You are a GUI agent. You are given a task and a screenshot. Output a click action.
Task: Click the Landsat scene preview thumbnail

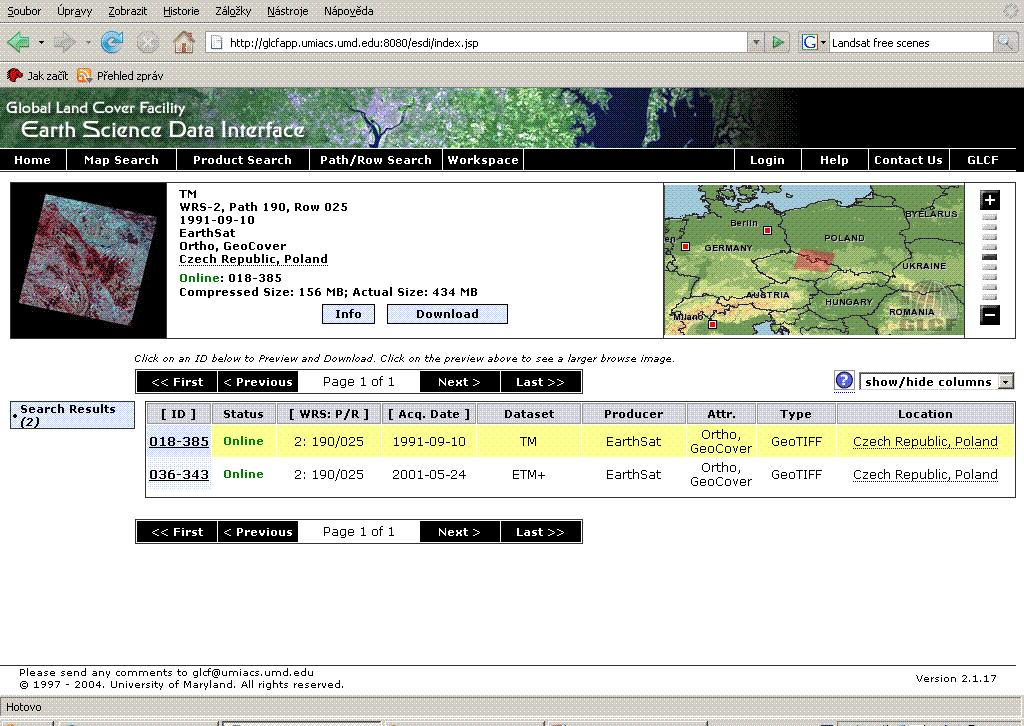click(x=89, y=260)
